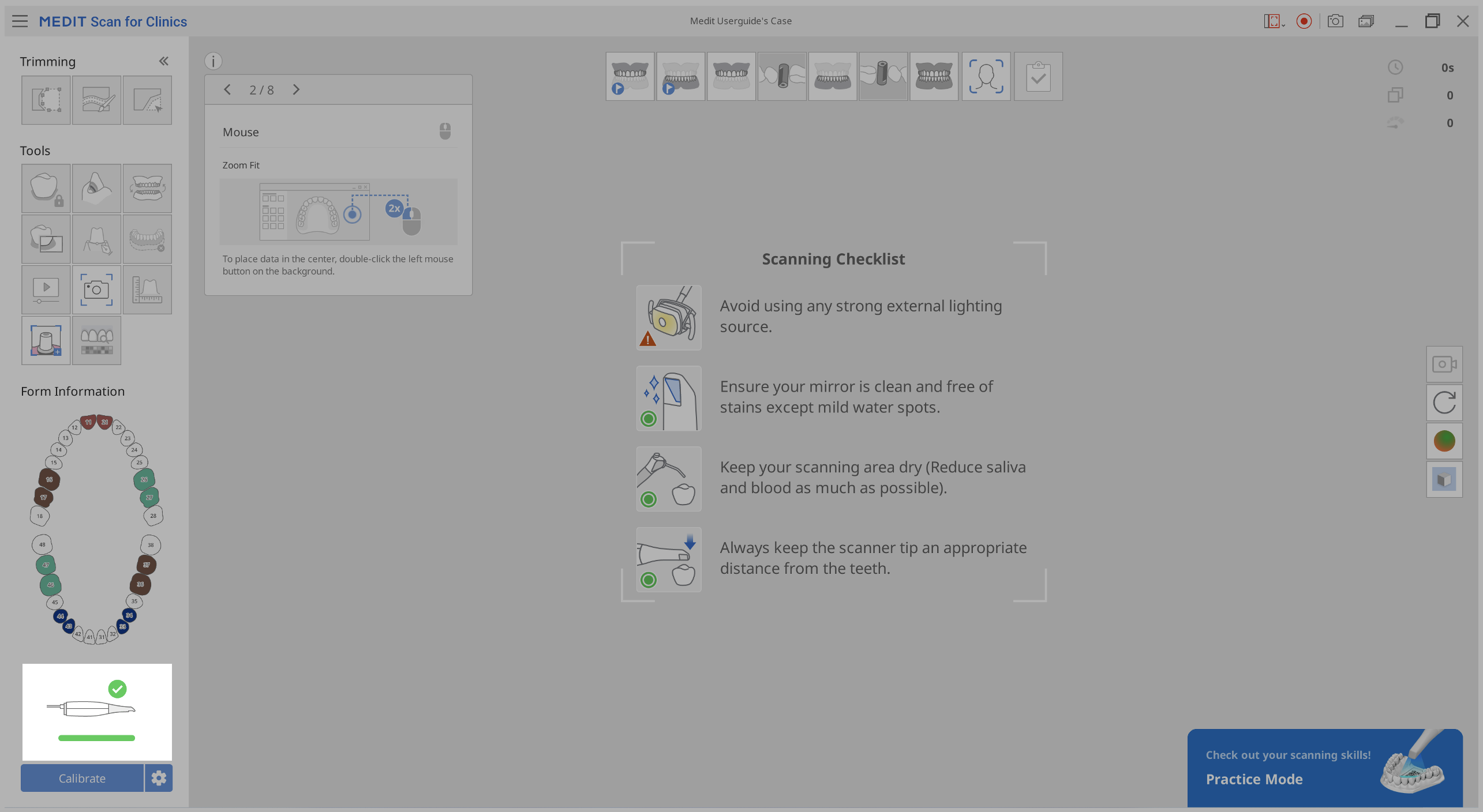Toggle the info guide panel button
The height and width of the screenshot is (812, 1483).
tap(213, 61)
